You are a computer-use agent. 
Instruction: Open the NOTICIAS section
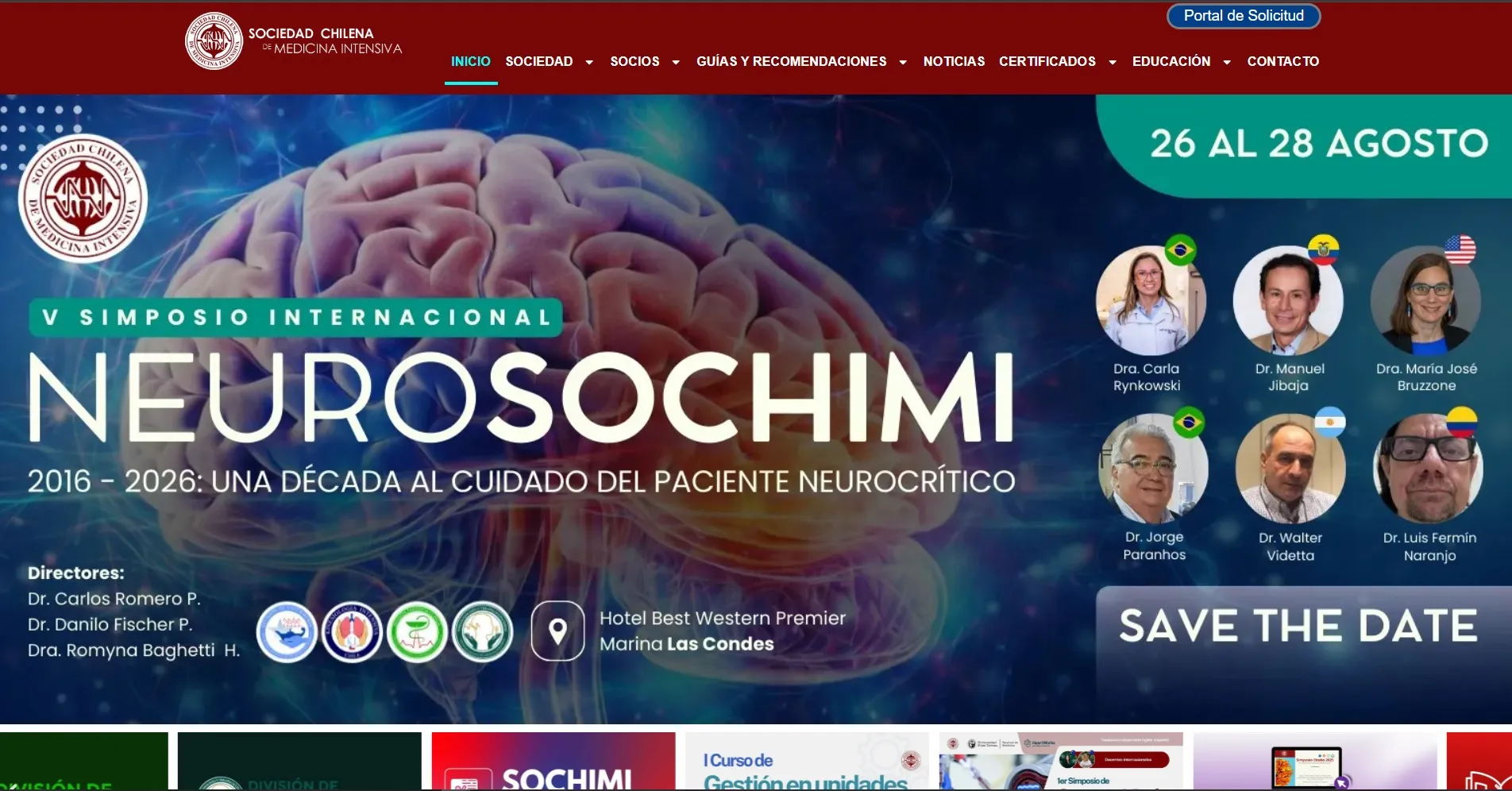[954, 61]
